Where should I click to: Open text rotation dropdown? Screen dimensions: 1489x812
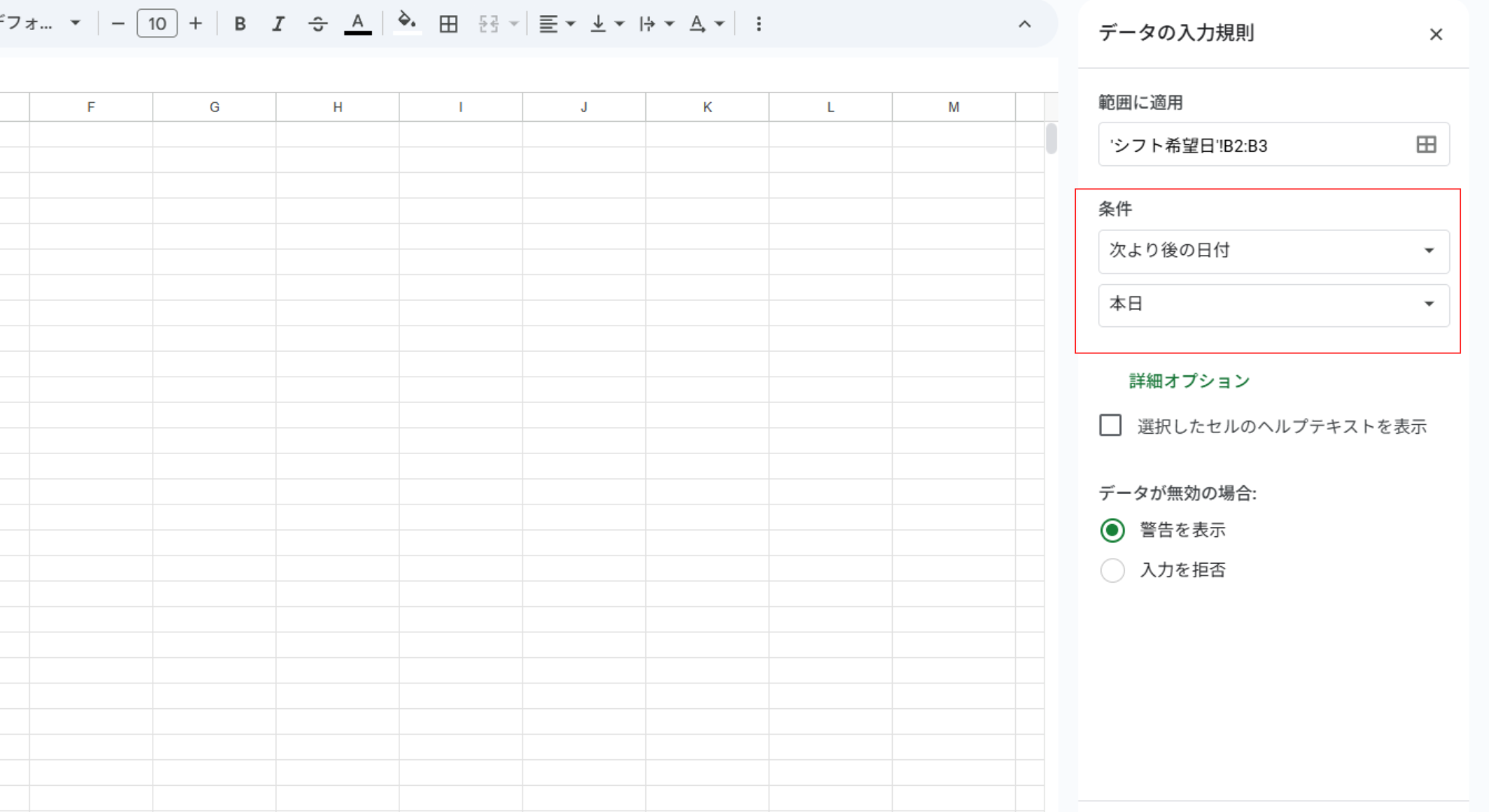pos(706,24)
